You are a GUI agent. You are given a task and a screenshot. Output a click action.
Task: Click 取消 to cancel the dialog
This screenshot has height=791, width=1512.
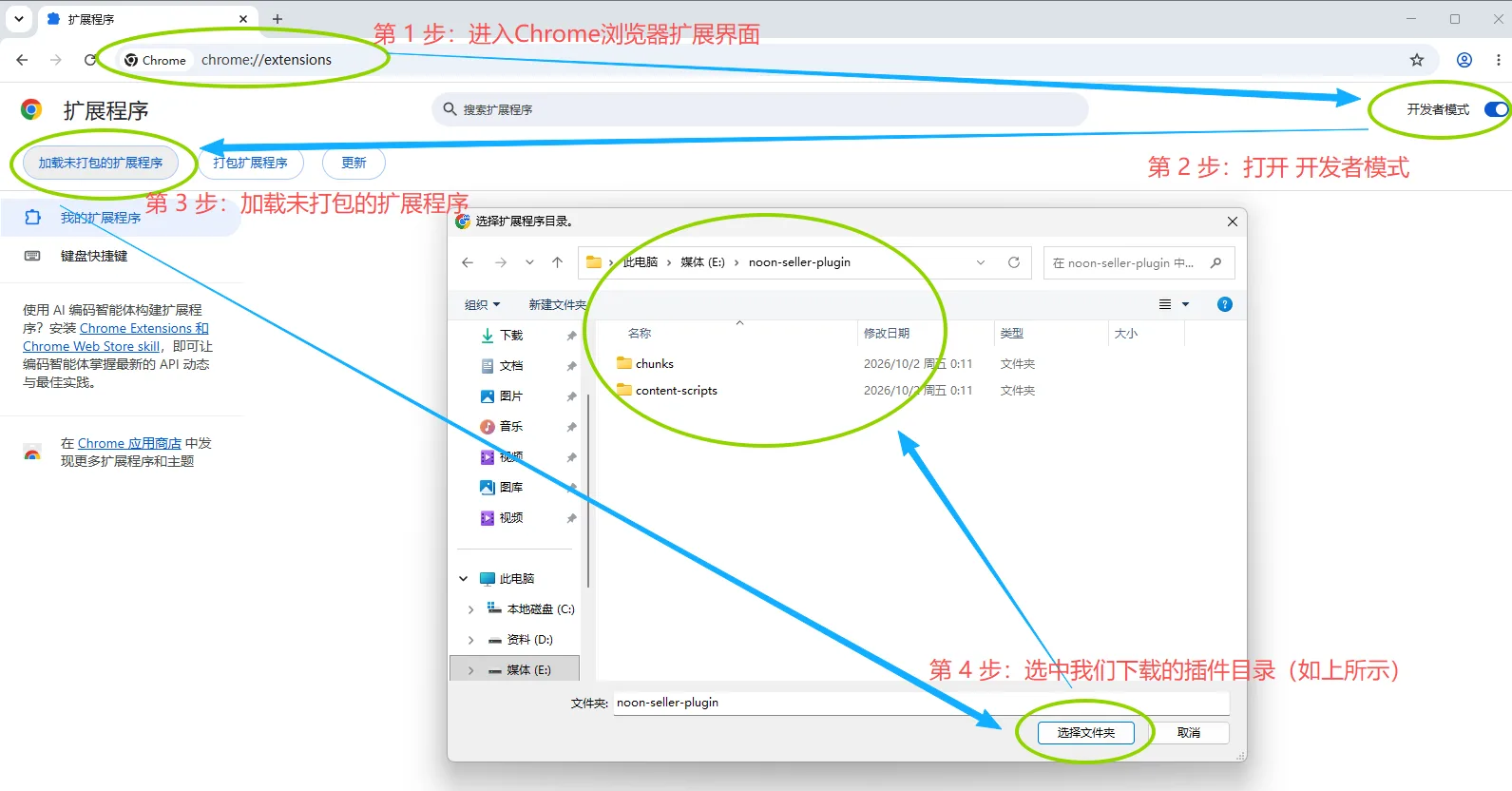[1189, 733]
